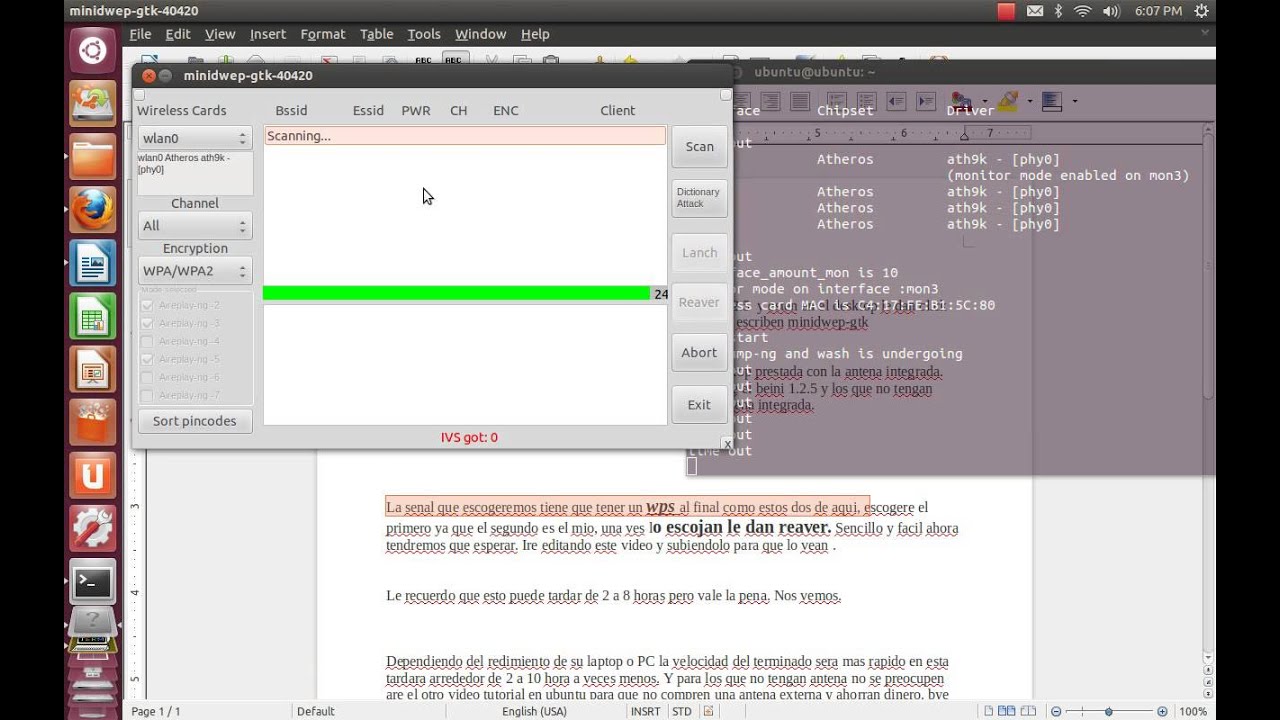Click the Dictionary Attack button

click(x=700, y=198)
